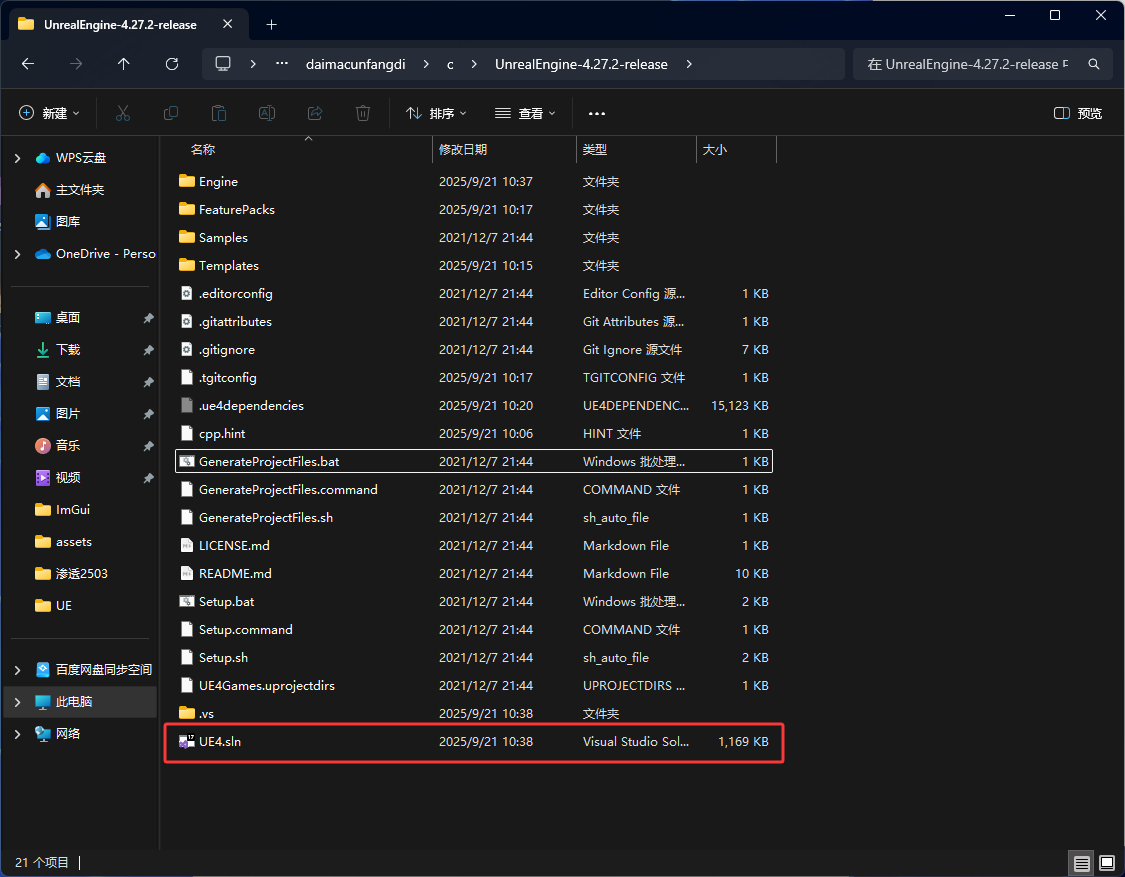Click the search magnifier icon
The height and width of the screenshot is (877, 1125).
tap(1093, 64)
